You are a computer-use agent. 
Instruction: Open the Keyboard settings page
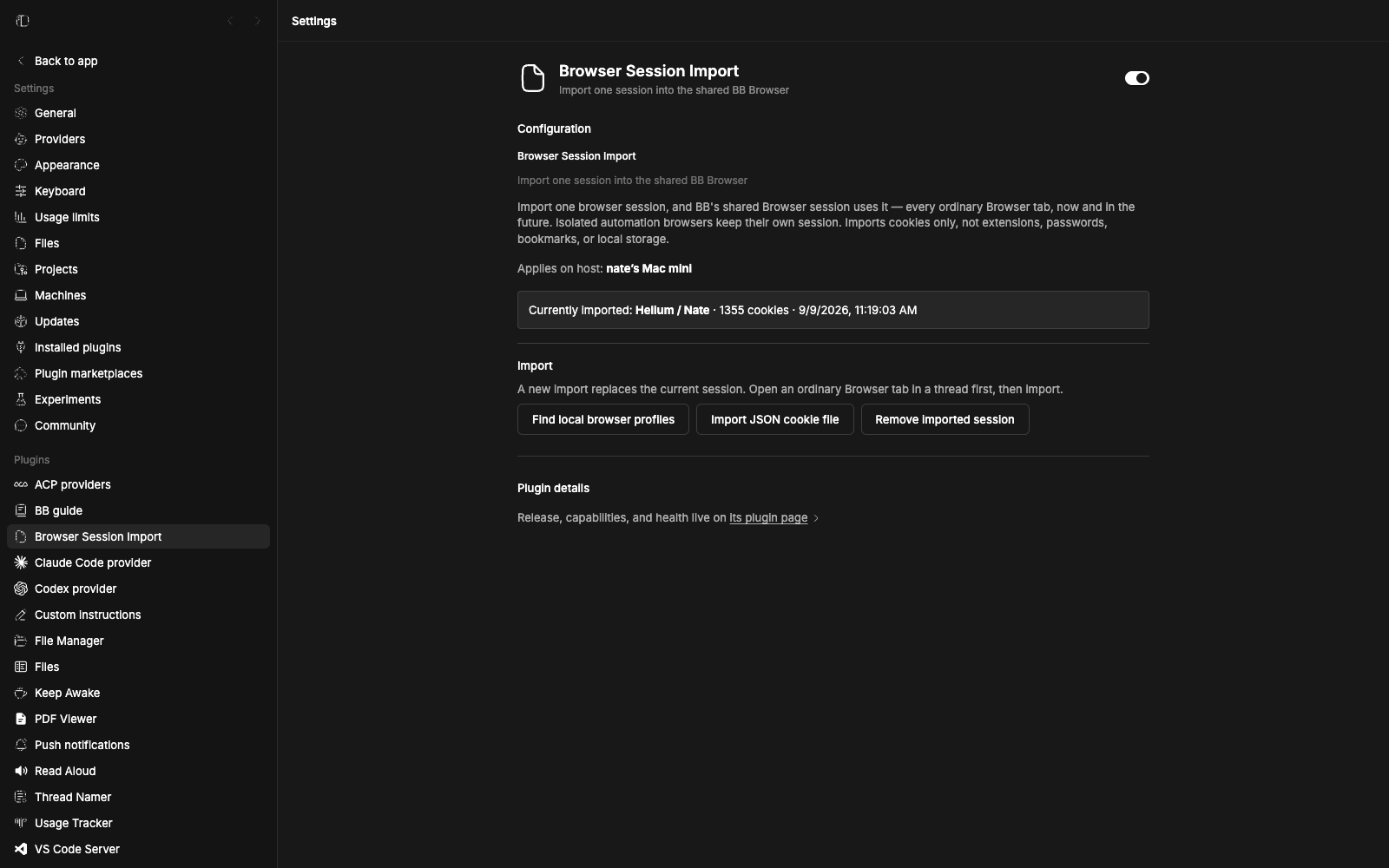tap(138, 191)
